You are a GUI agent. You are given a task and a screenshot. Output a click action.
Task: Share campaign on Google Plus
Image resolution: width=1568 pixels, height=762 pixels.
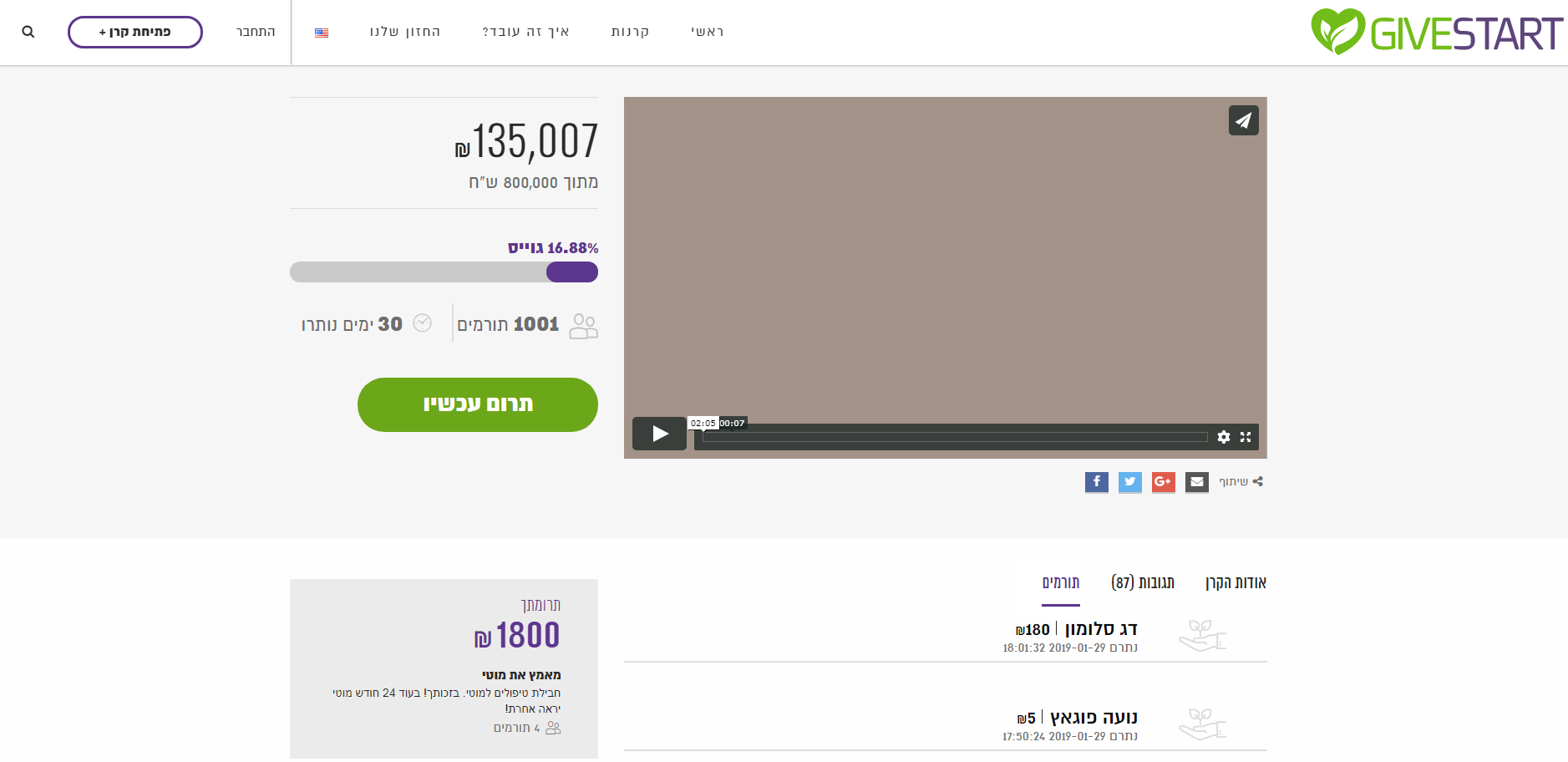click(x=1164, y=482)
